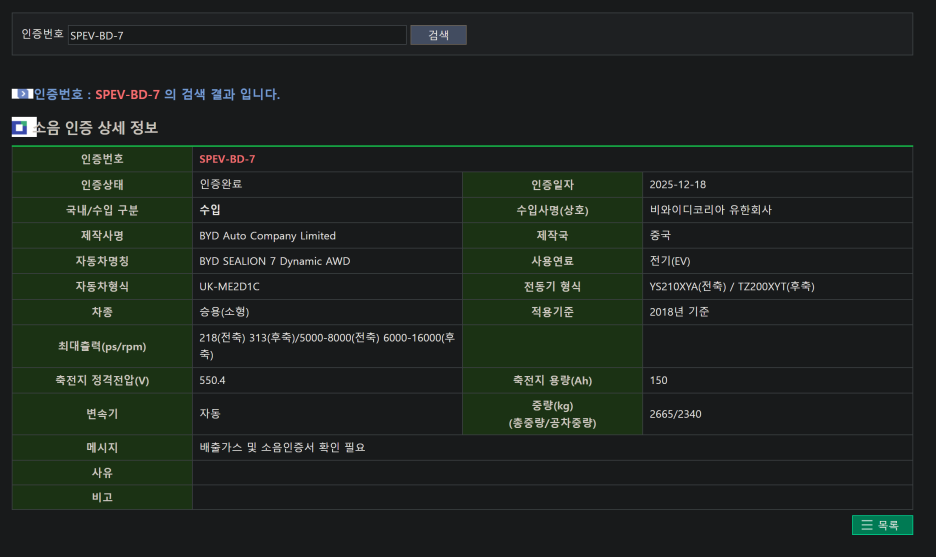
Task: Click the YS210XYA(전축) / TZ200XYT(후축) motor type
Action: pyautogui.click(x=732, y=287)
